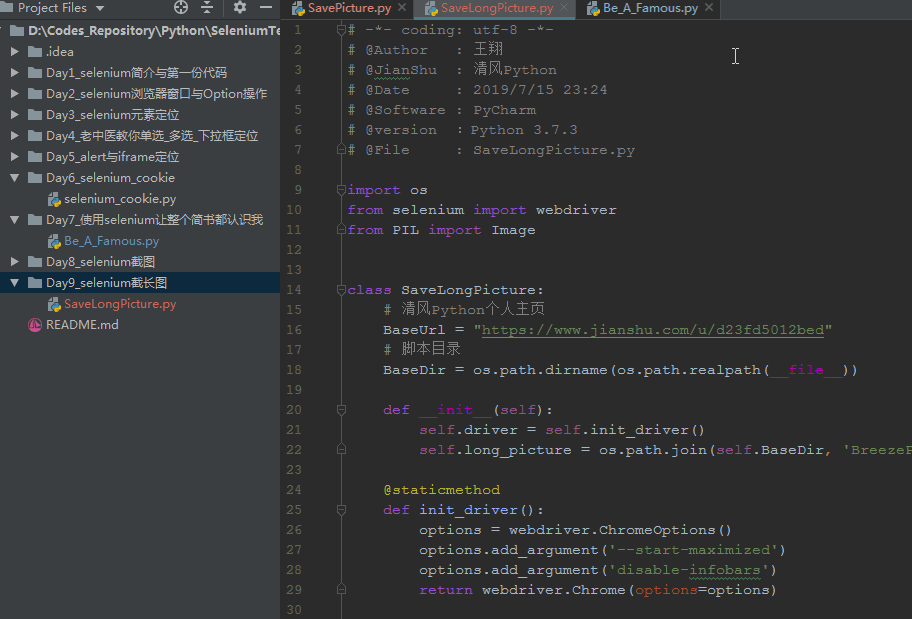The height and width of the screenshot is (619, 912).
Task: Expand the Day4 folder arrow
Action: [x=15, y=136]
